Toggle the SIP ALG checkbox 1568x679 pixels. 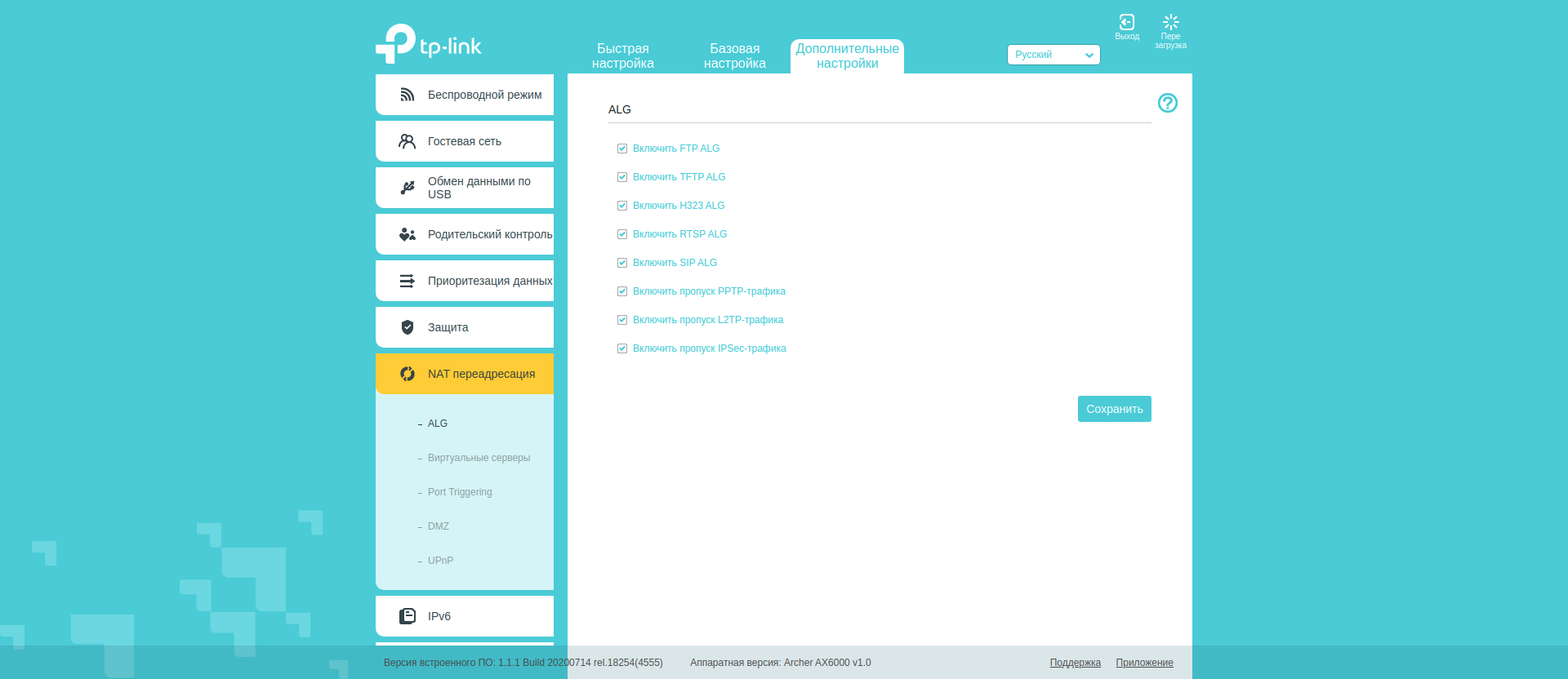622,263
